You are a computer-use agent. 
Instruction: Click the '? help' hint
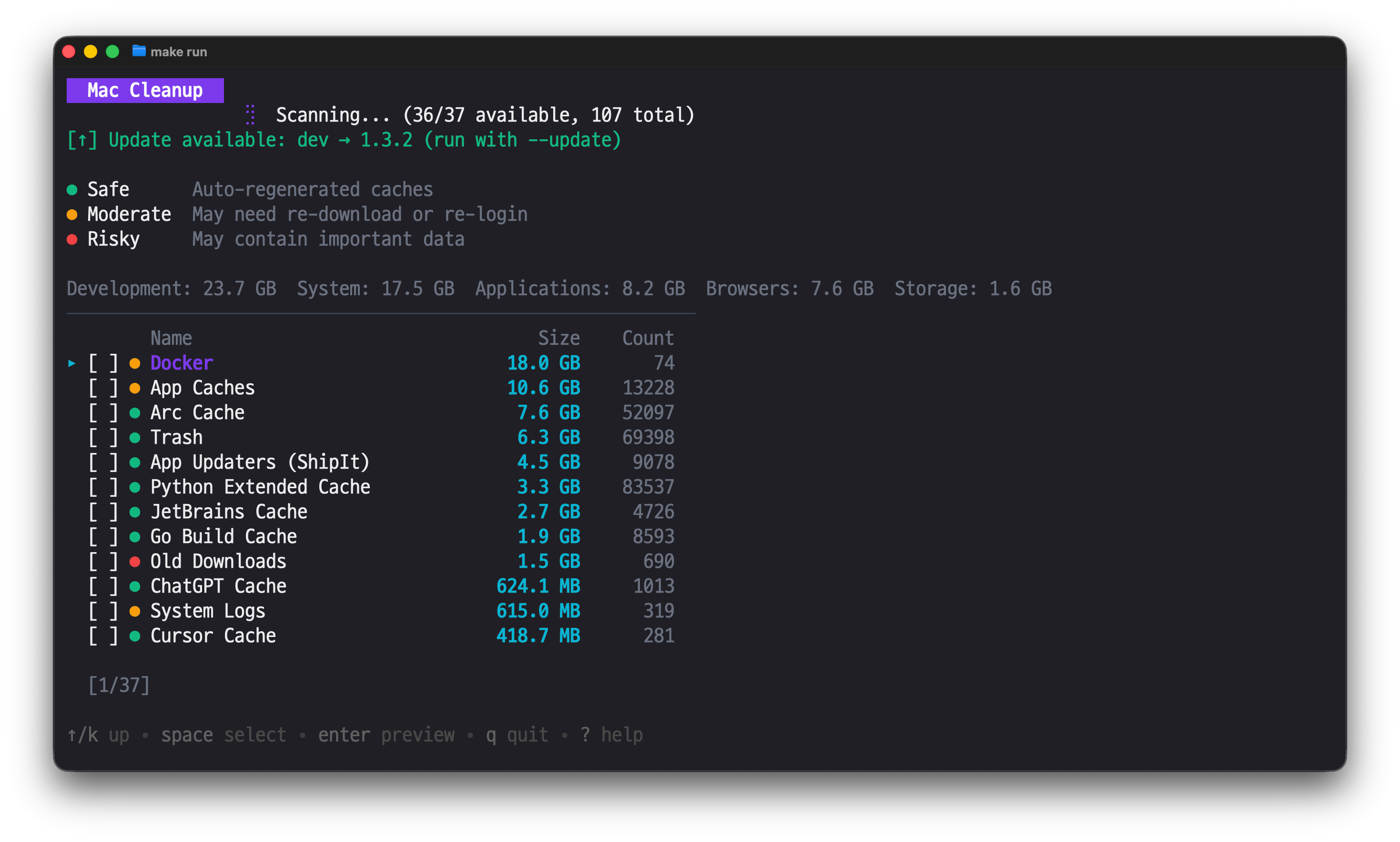[611, 735]
